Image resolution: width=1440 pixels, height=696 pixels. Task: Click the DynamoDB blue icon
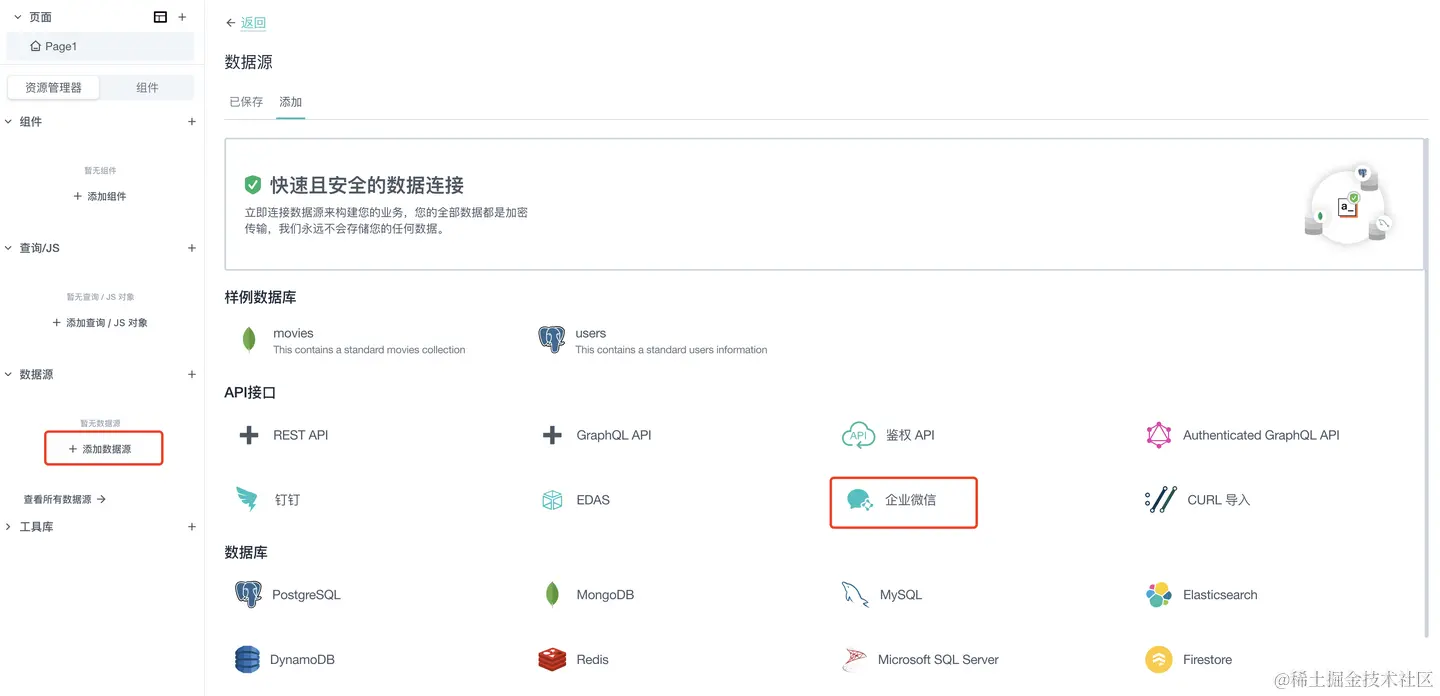tap(247, 659)
